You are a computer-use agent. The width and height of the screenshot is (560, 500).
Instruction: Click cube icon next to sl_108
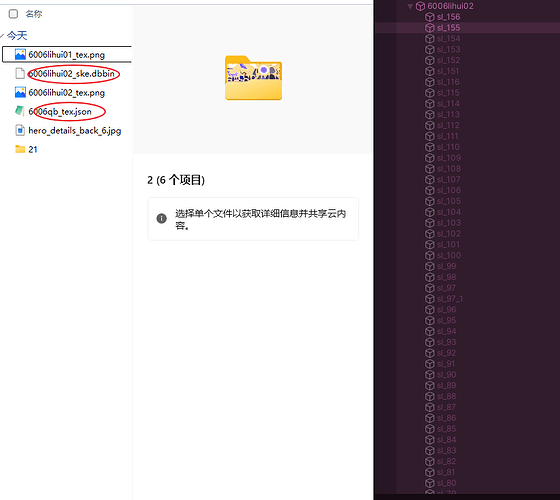point(430,169)
